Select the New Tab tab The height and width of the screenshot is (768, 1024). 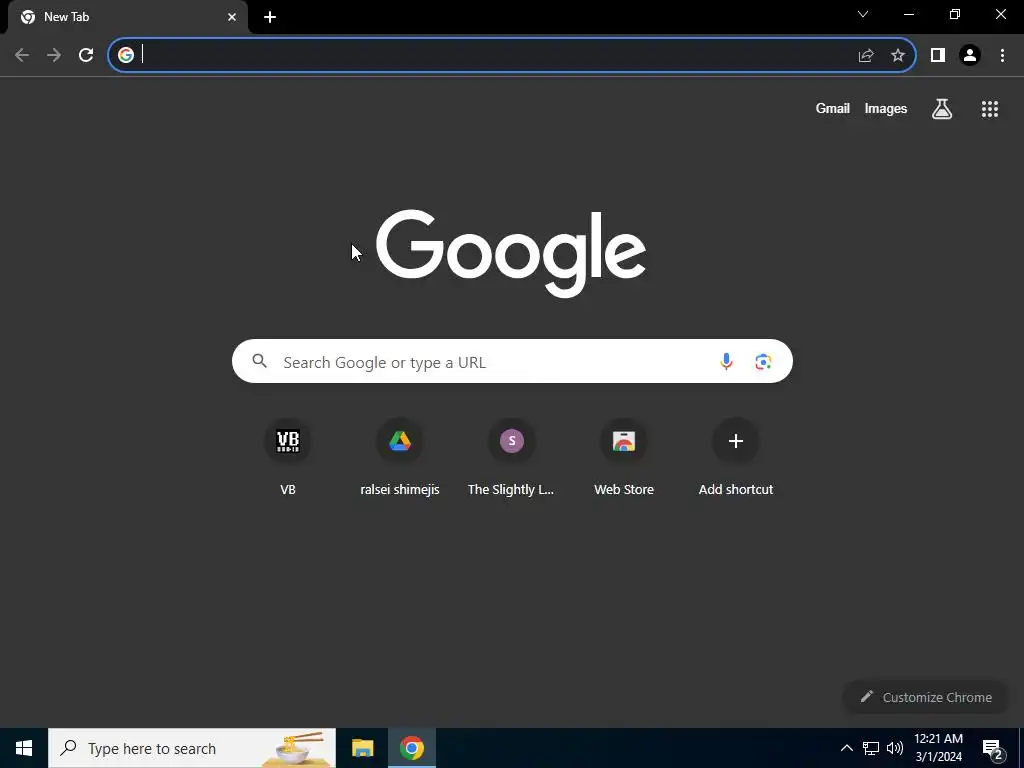coord(128,17)
